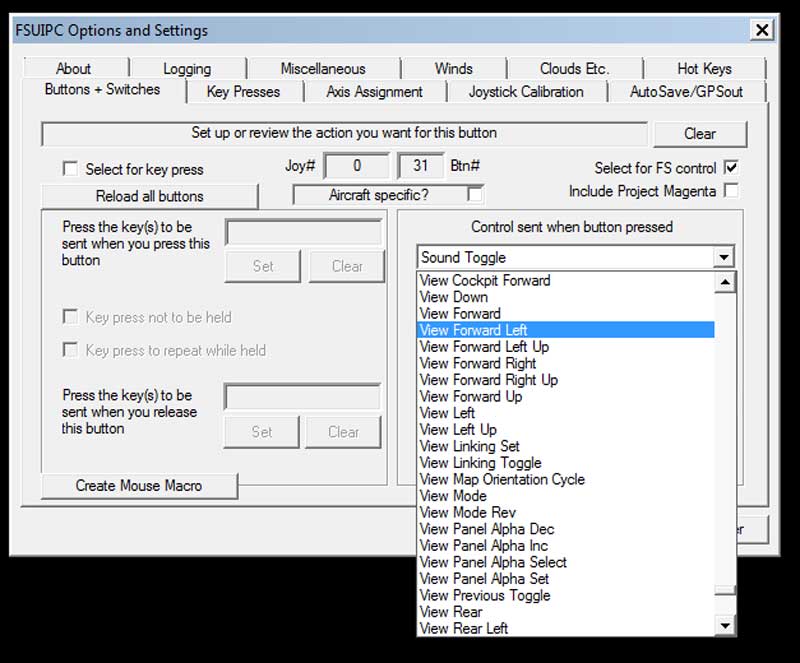Choose the View Mode entry
This screenshot has width=800, height=663.
566,496
